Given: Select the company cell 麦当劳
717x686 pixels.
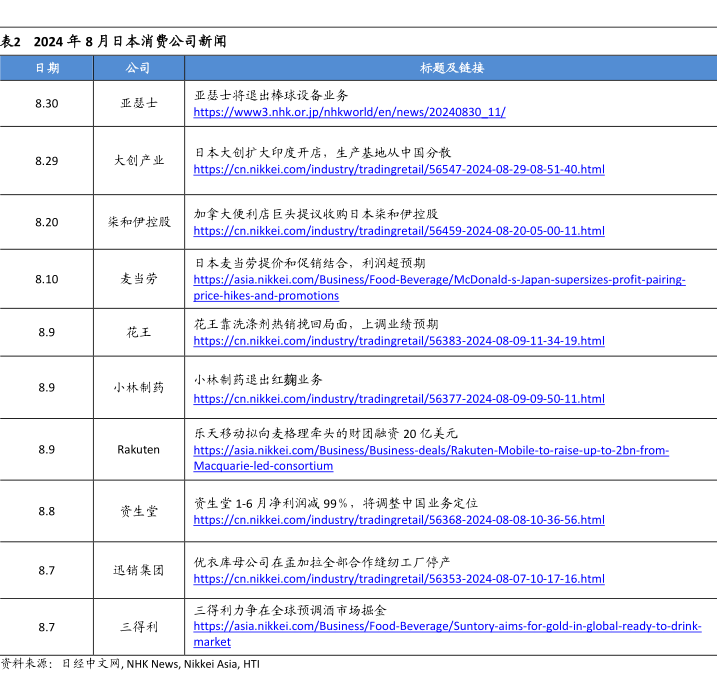Looking at the screenshot, I should point(139,279).
